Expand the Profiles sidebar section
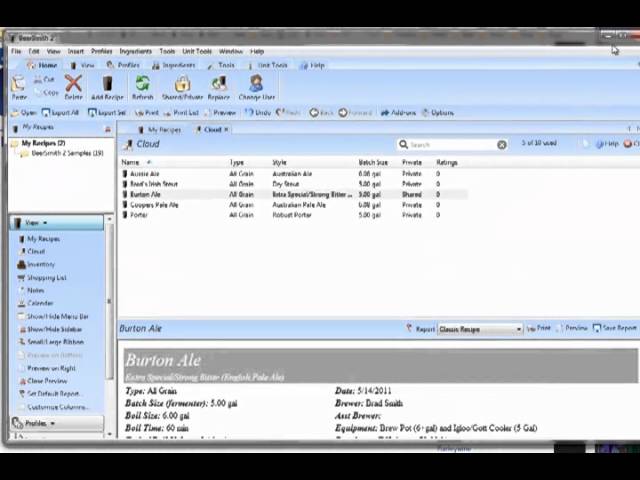 pyautogui.click(x=57, y=423)
